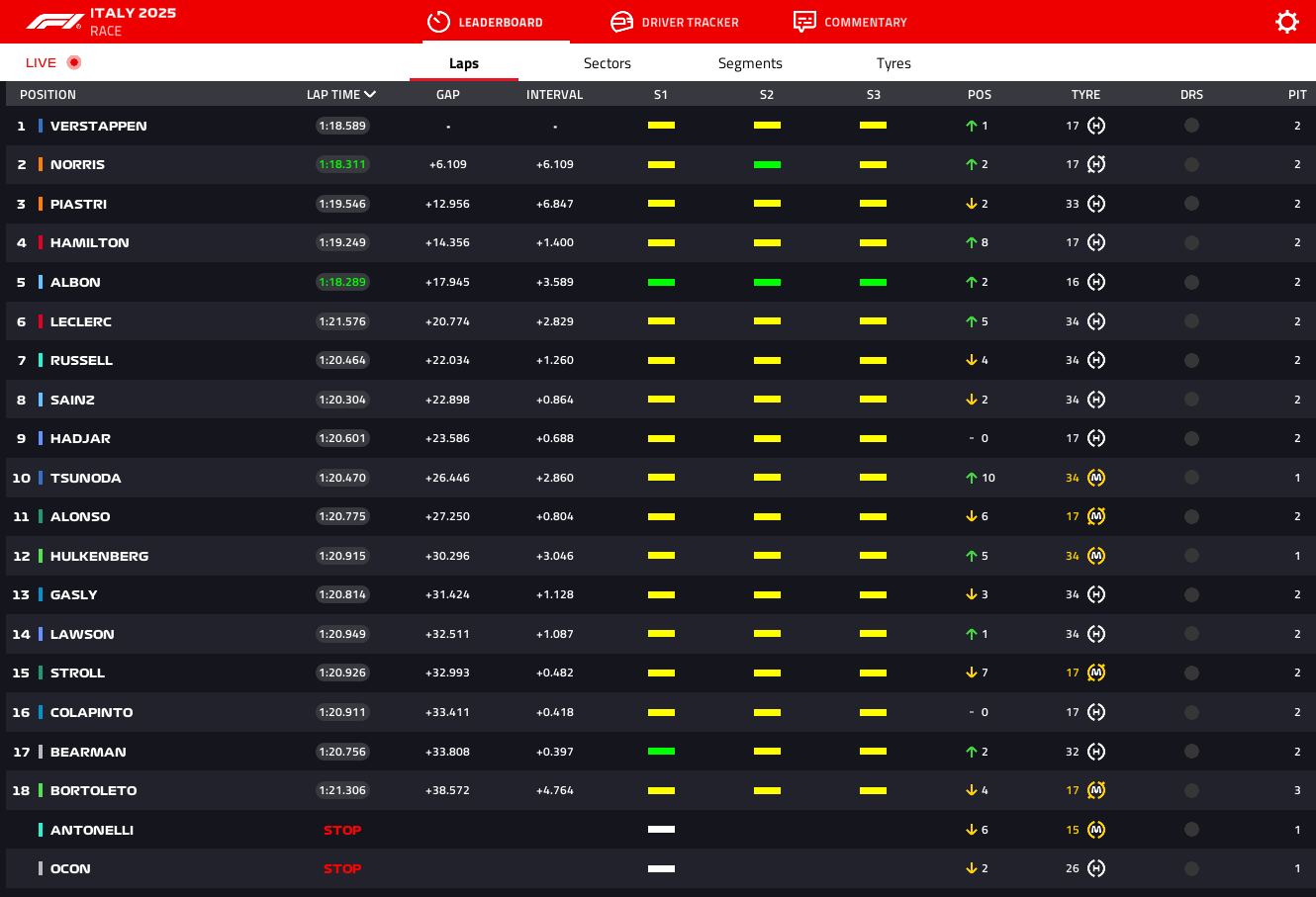Click the DRS indicator dot for Colapinto
The width and height of the screenshot is (1316, 897).
1191,712
